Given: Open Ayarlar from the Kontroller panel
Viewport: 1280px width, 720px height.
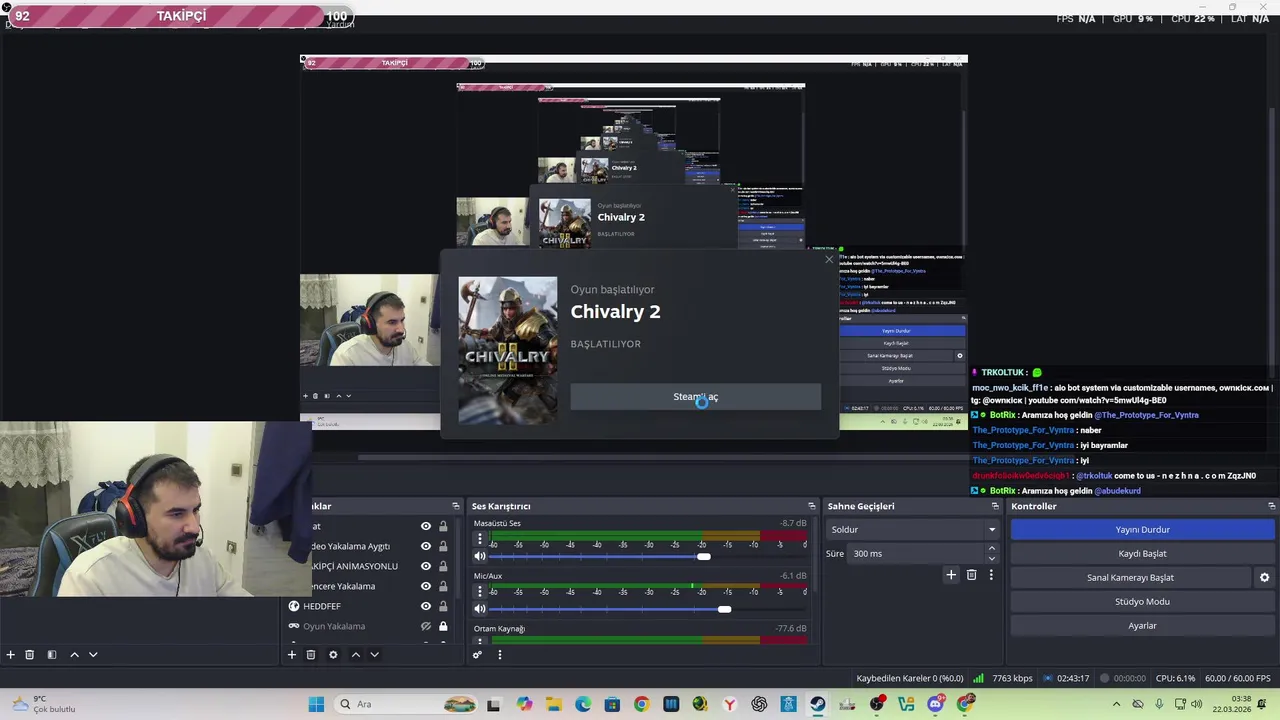Looking at the screenshot, I should 1142,626.
